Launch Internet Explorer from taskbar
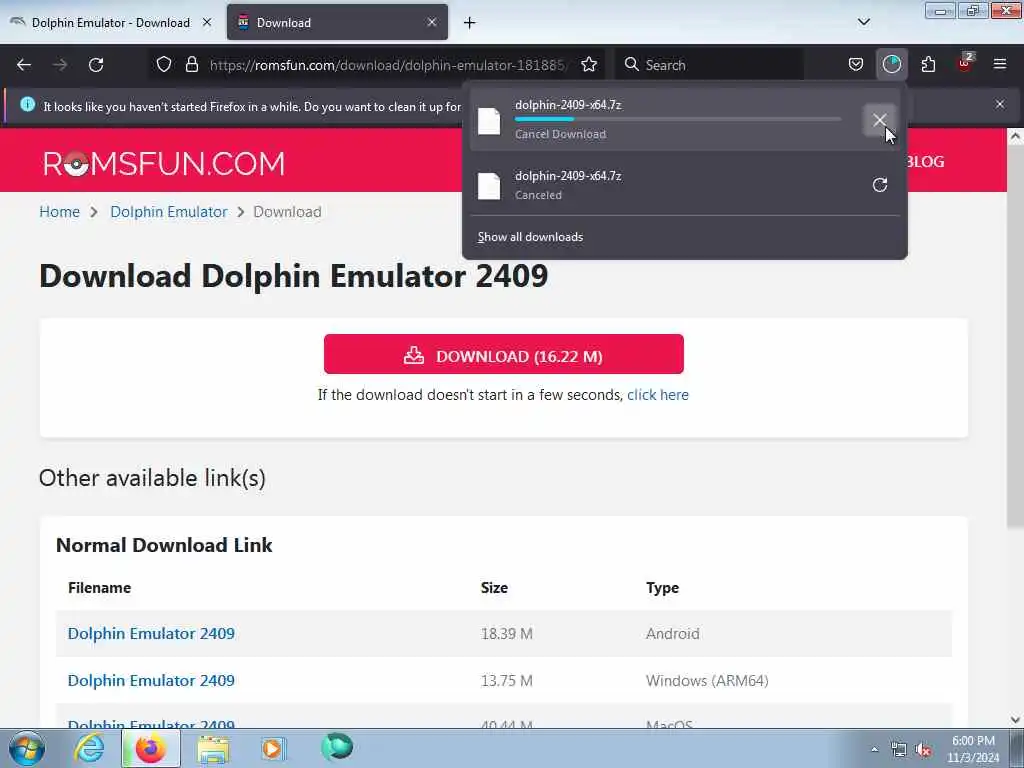 click(89, 748)
